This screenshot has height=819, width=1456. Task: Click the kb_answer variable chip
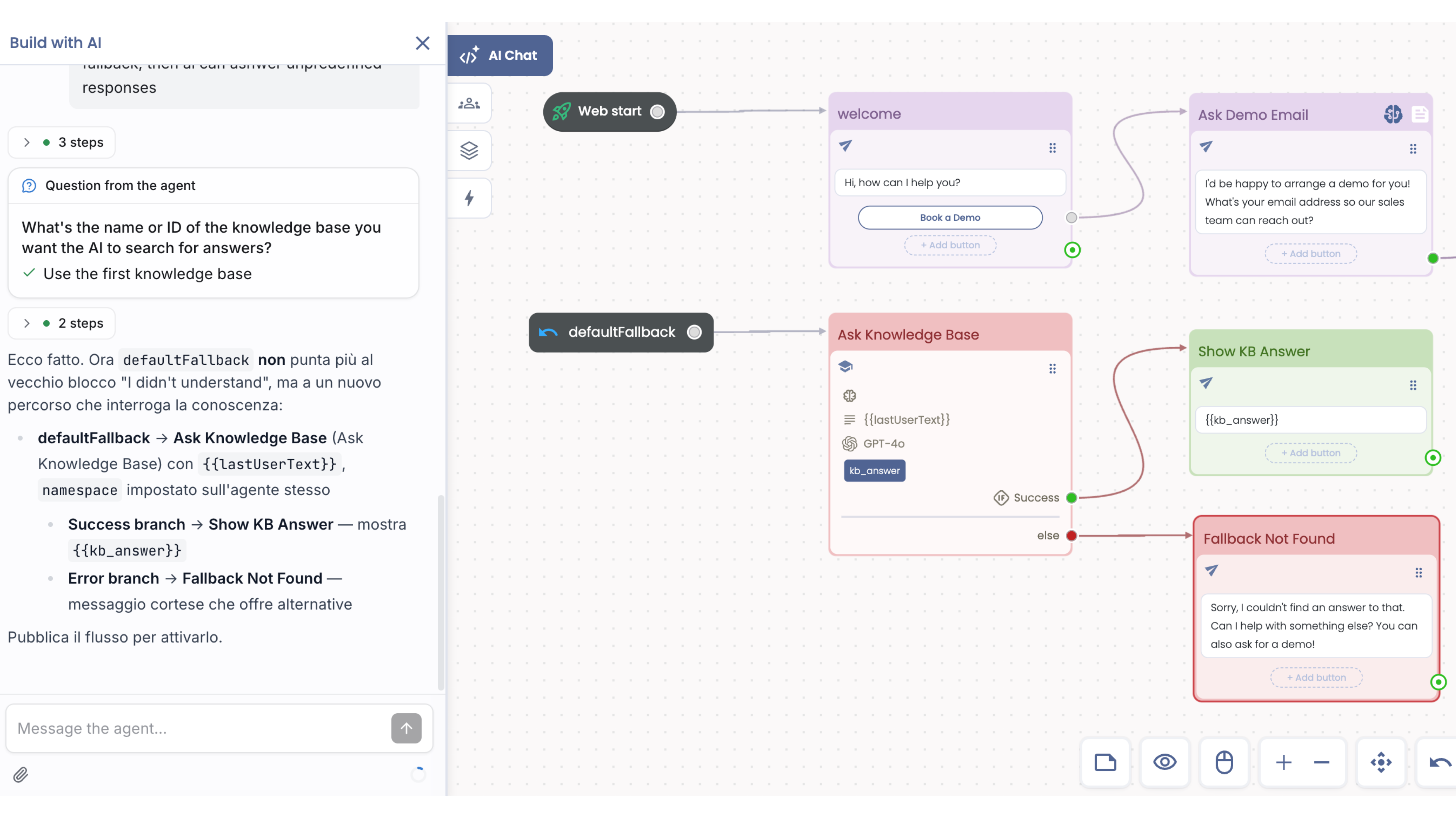874,471
